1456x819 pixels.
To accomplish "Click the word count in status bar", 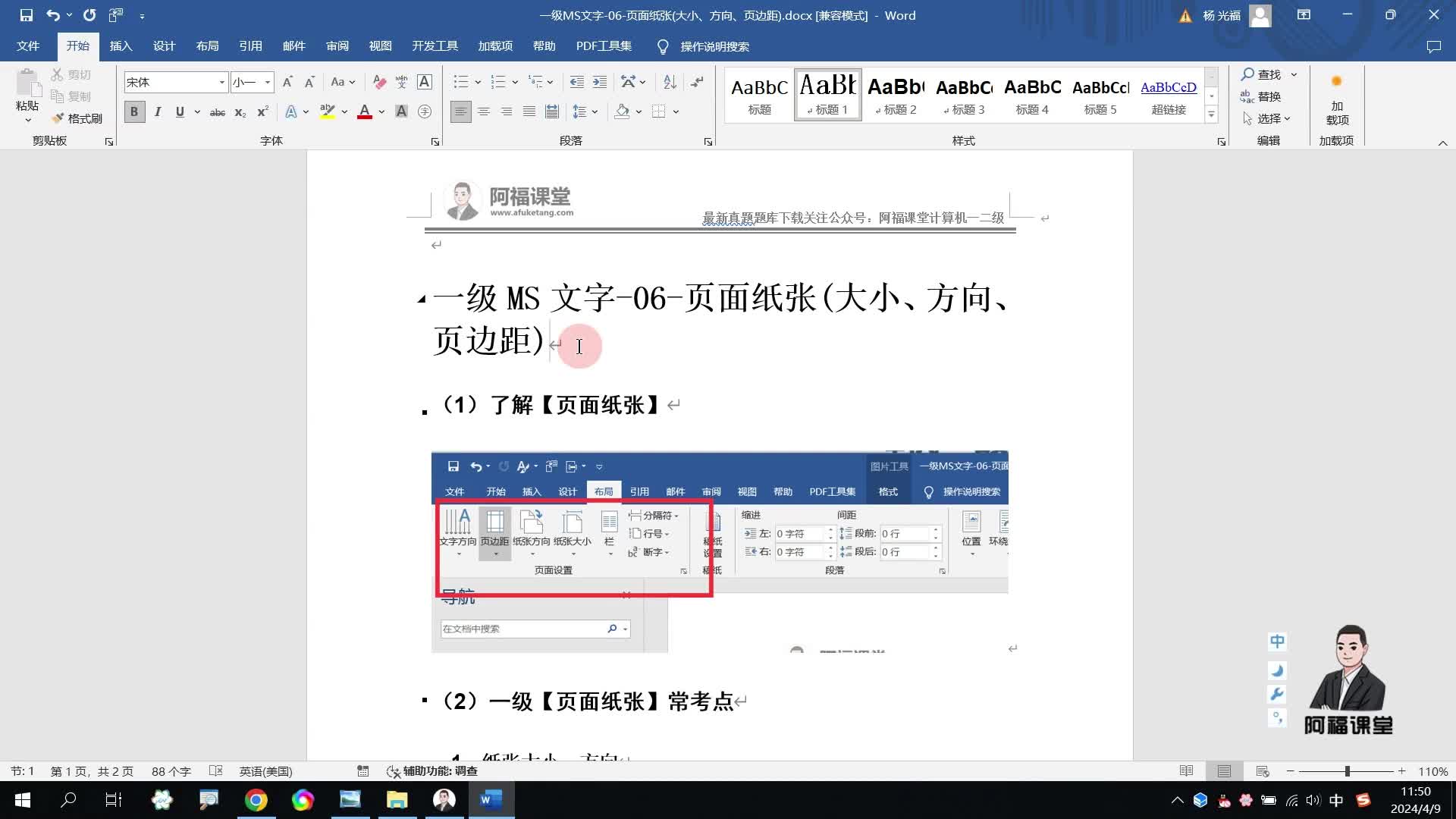I will coord(171,770).
